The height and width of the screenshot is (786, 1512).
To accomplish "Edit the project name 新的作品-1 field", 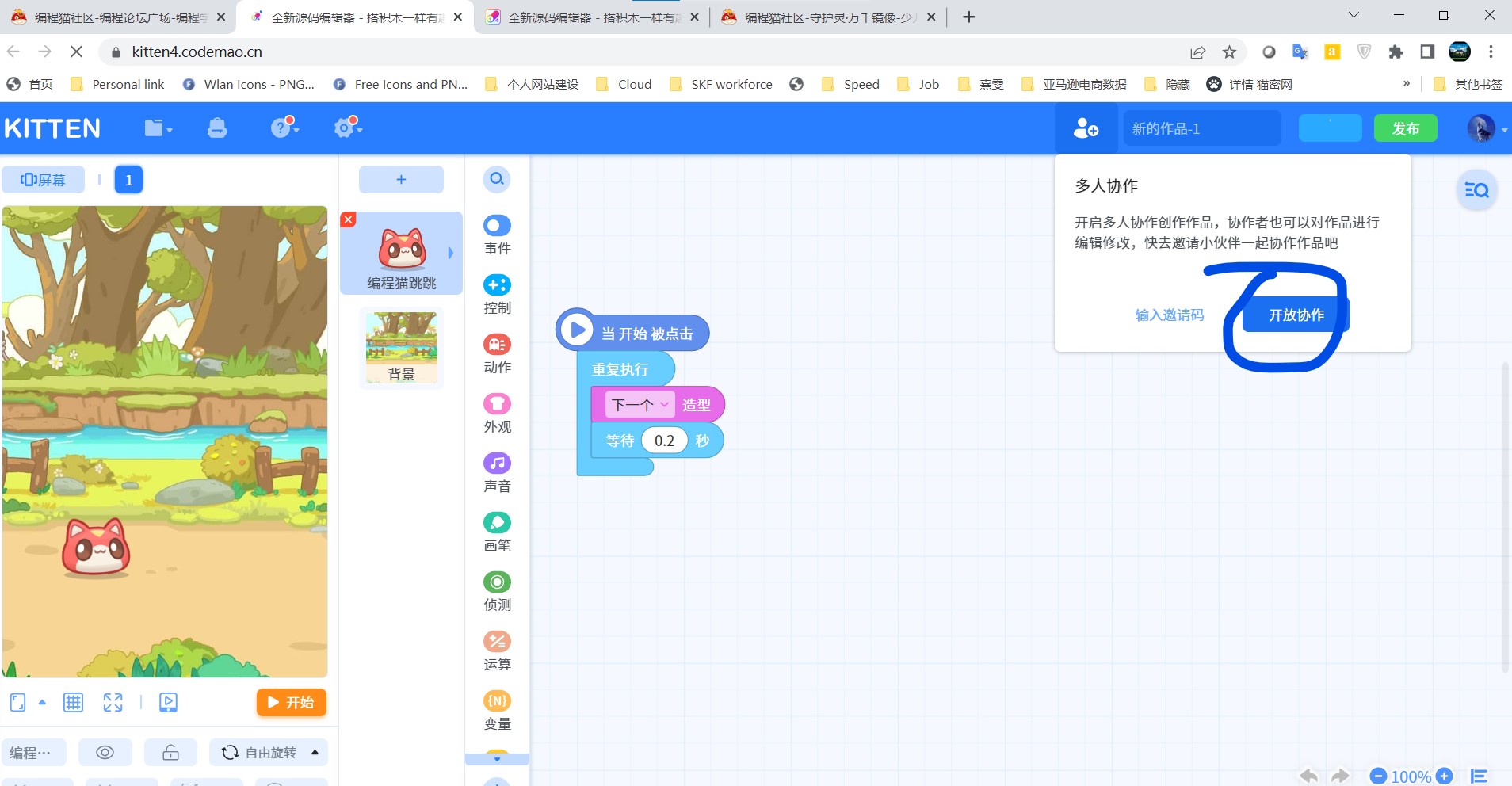I will click(1201, 128).
